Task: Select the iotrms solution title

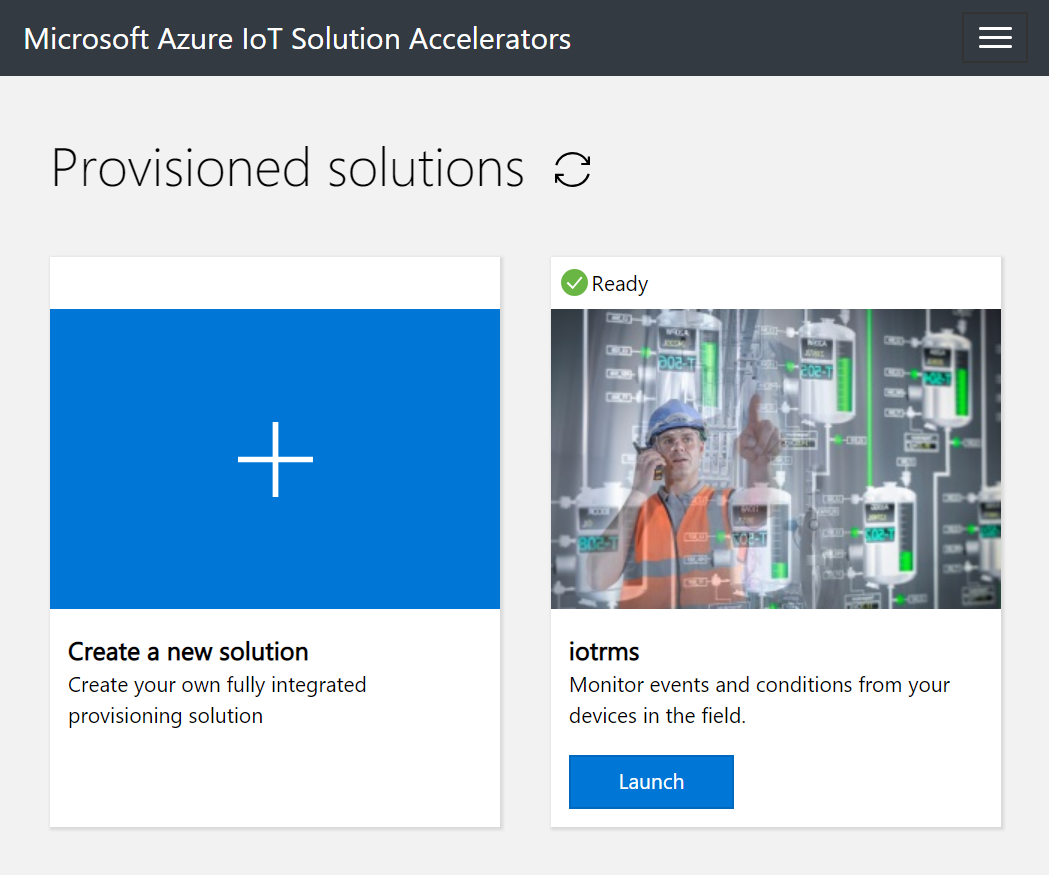Action: 603,652
